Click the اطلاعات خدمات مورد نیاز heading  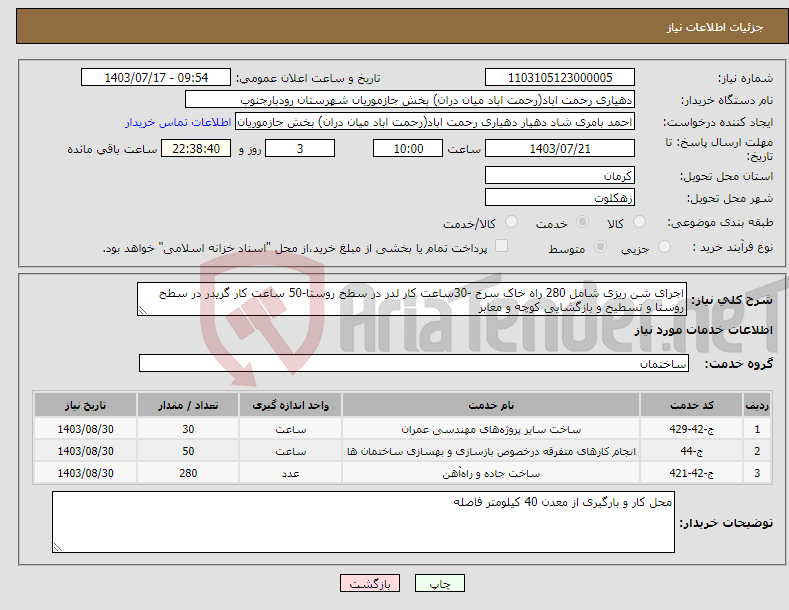703,330
